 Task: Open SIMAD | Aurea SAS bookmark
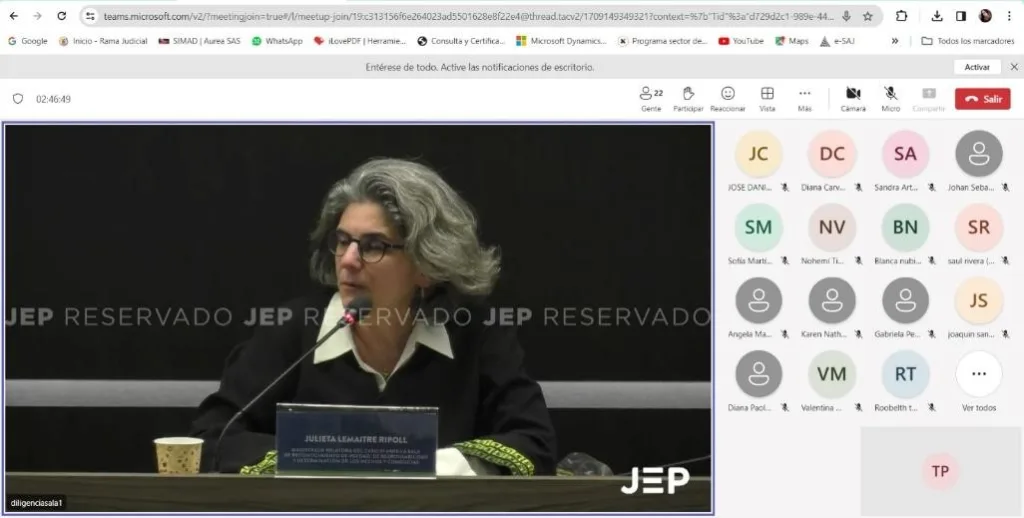tap(200, 40)
